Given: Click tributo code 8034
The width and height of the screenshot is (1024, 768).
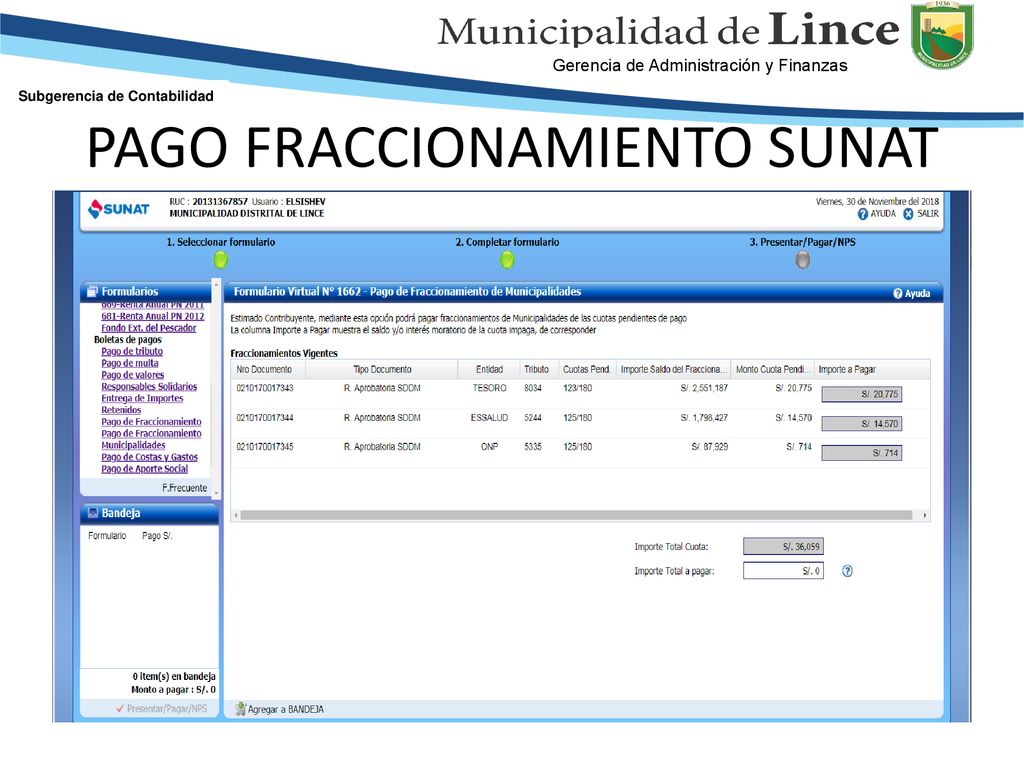Looking at the screenshot, I should tap(532, 388).
